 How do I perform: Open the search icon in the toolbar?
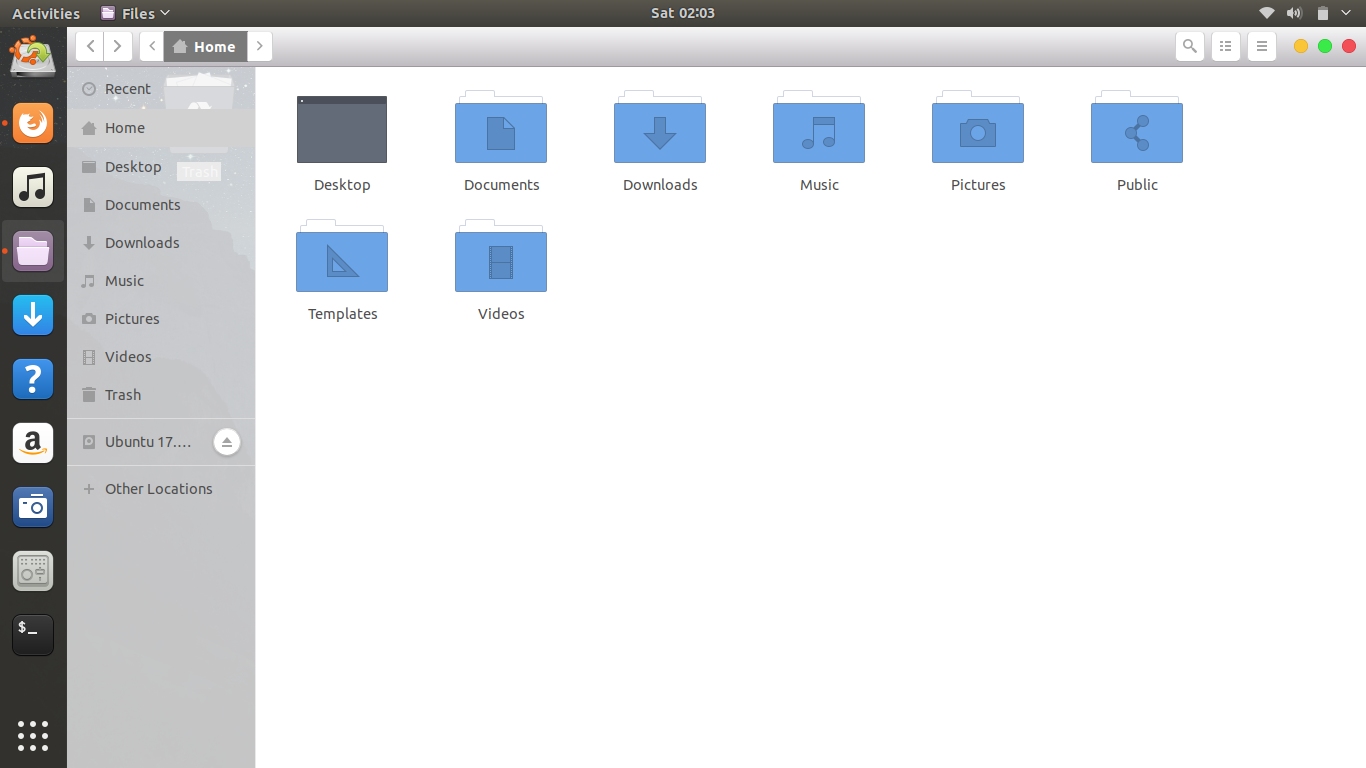(x=1189, y=46)
